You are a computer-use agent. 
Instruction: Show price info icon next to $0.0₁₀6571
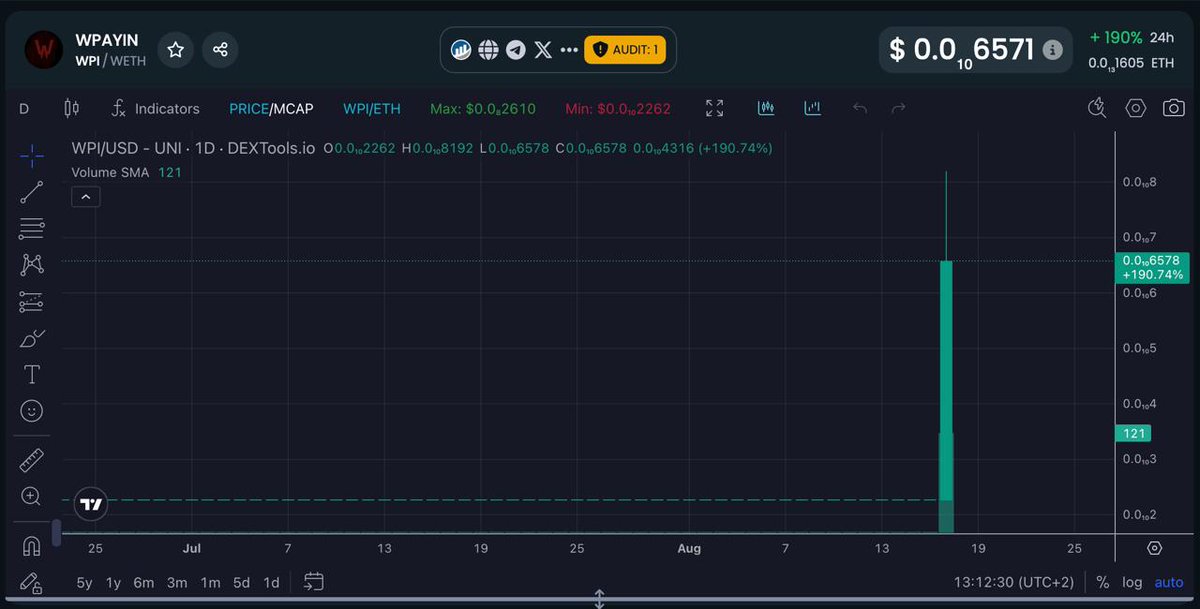(x=1051, y=49)
